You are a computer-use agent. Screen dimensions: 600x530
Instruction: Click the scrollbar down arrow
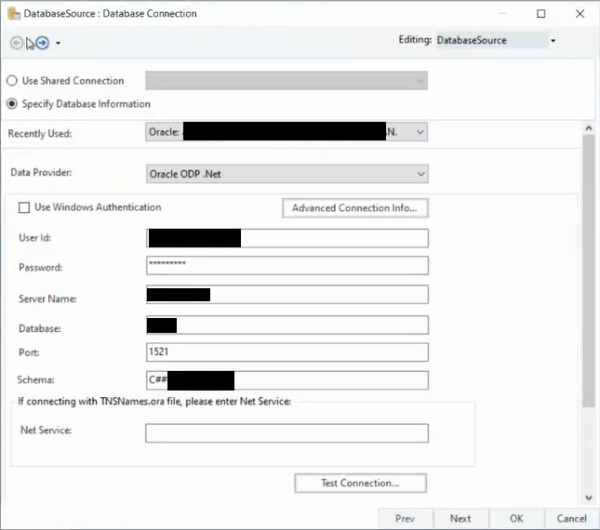click(x=590, y=497)
